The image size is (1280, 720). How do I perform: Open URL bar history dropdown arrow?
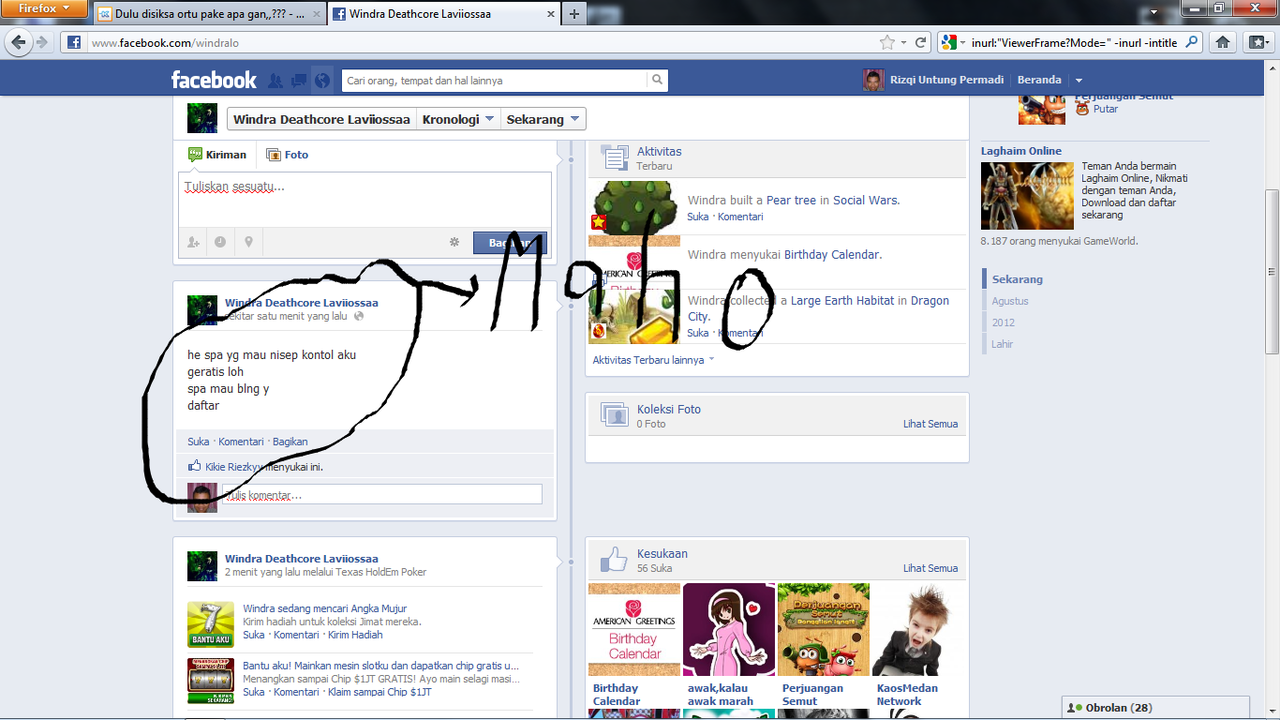903,43
